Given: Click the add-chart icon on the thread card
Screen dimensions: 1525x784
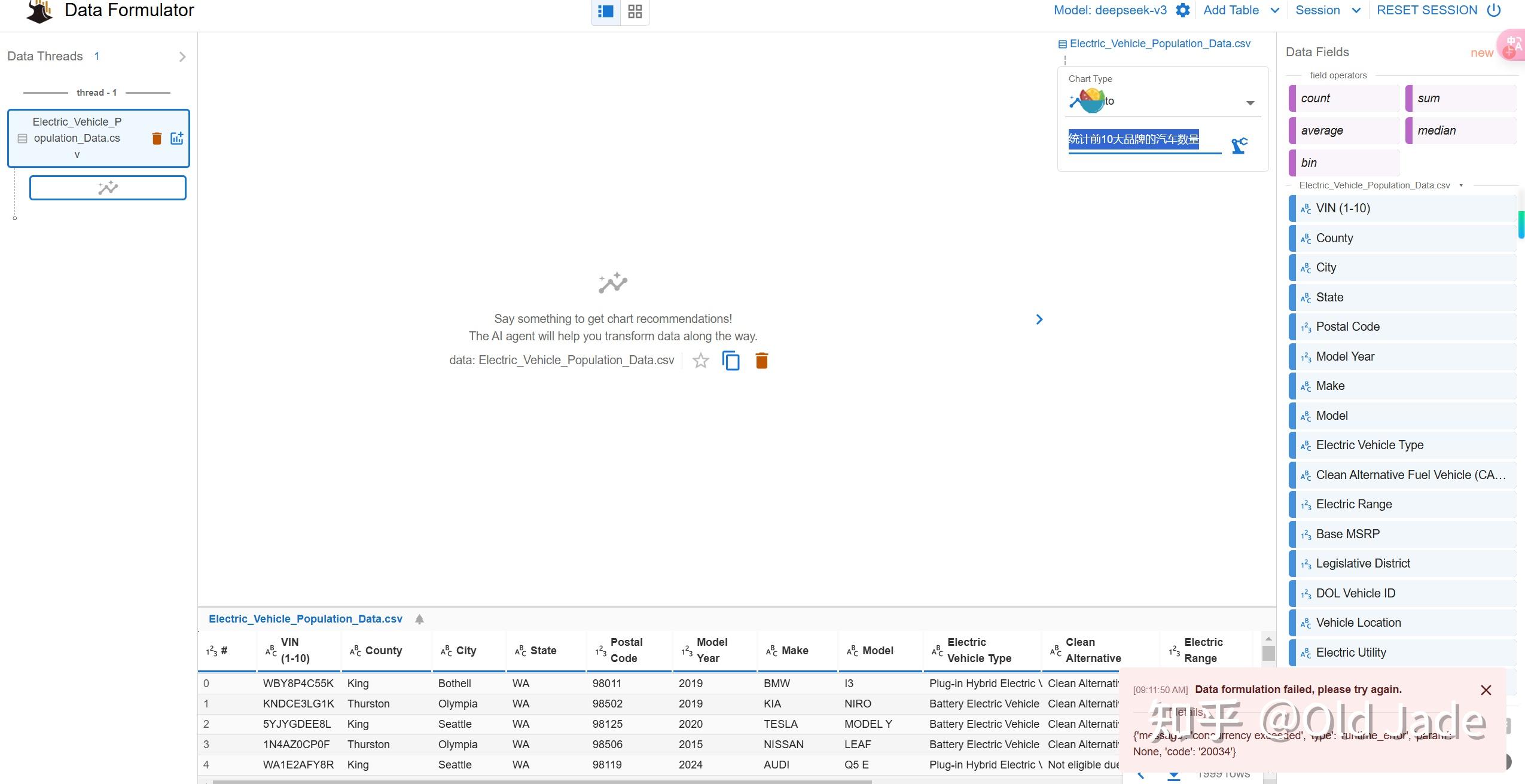Looking at the screenshot, I should coord(176,138).
